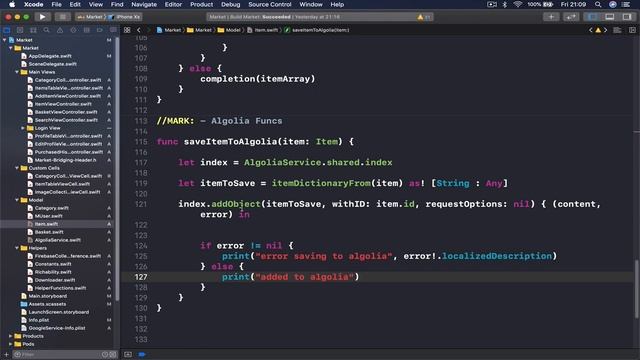
Task: Open AppDelegate.swift file
Action: coord(50,56)
